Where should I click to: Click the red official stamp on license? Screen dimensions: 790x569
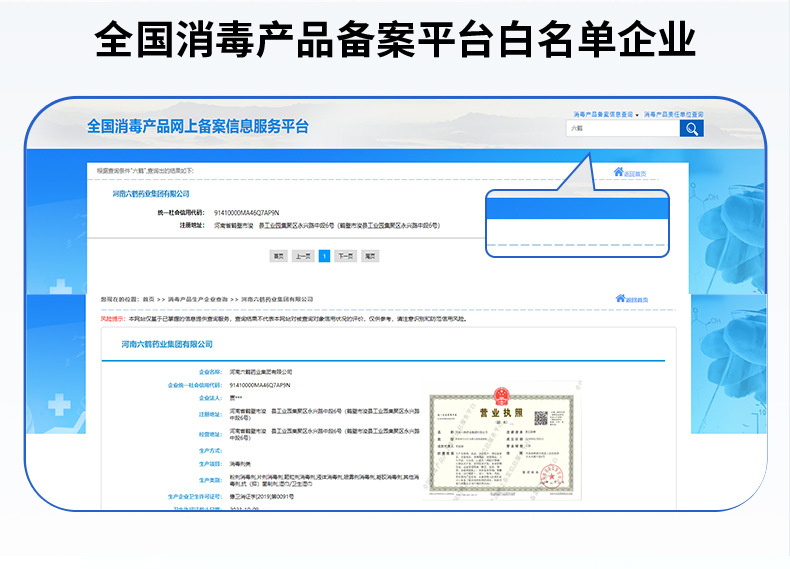click(x=551, y=475)
